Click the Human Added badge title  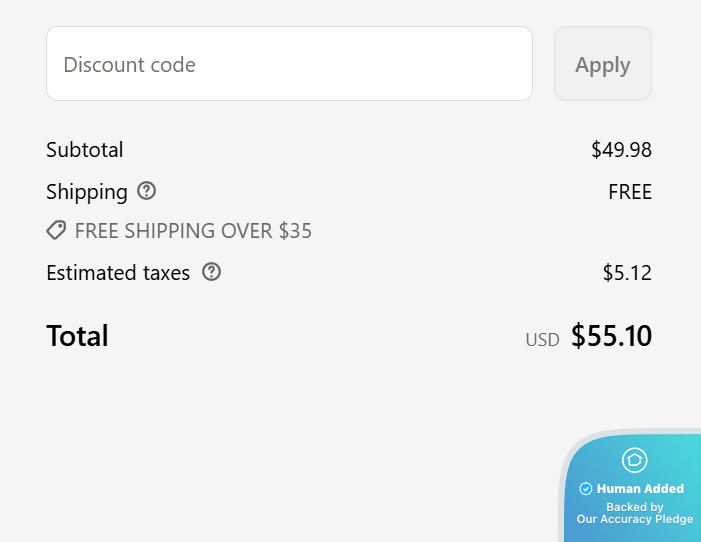(x=640, y=489)
